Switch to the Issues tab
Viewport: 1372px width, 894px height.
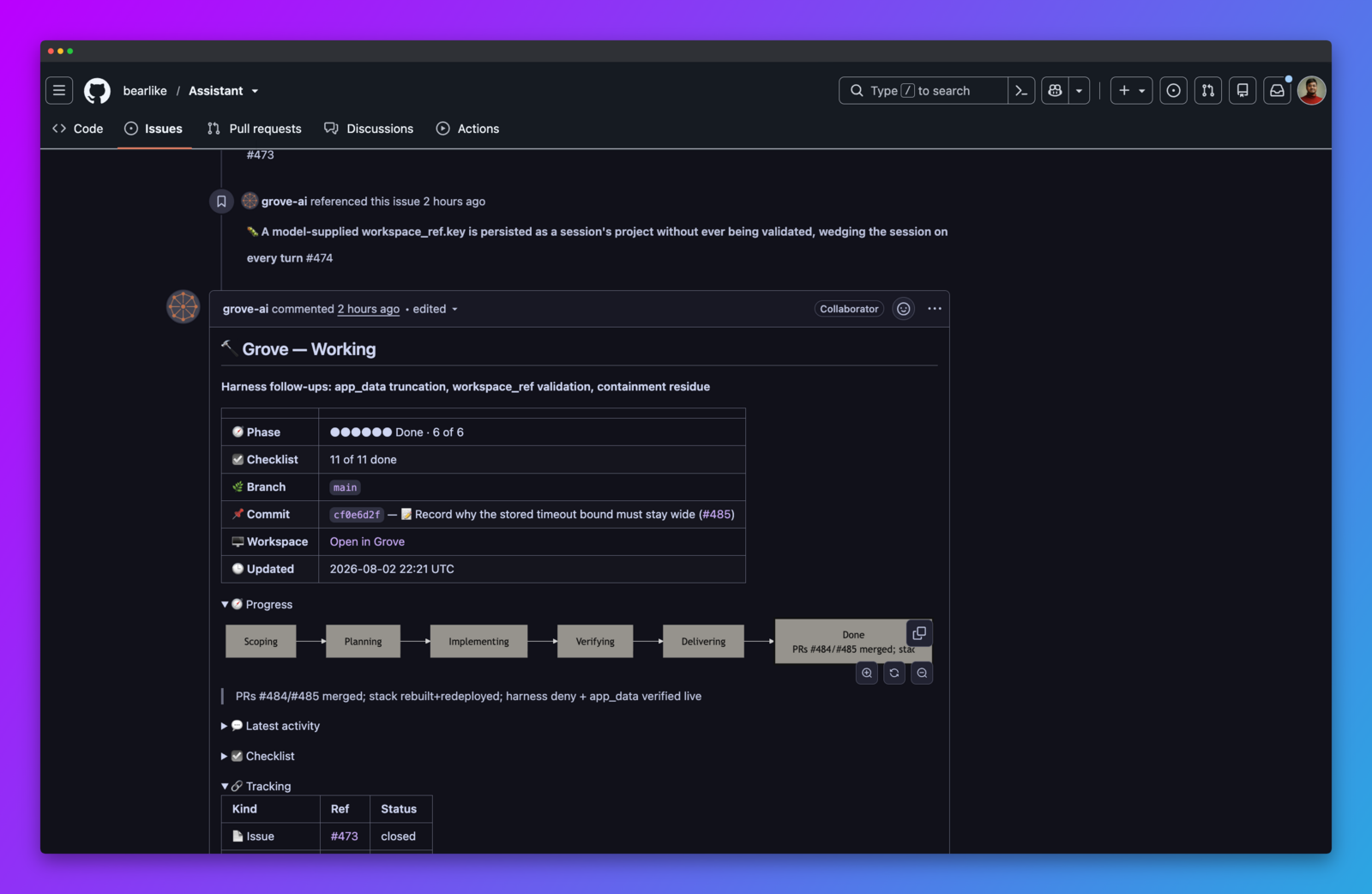coord(154,129)
